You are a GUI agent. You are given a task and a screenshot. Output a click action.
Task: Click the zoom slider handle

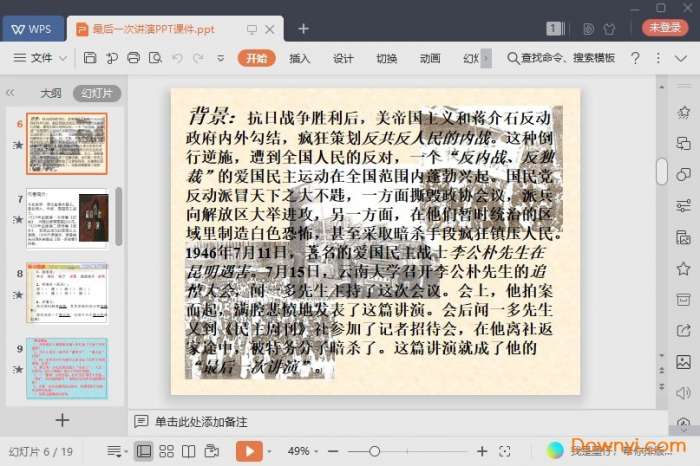375,451
